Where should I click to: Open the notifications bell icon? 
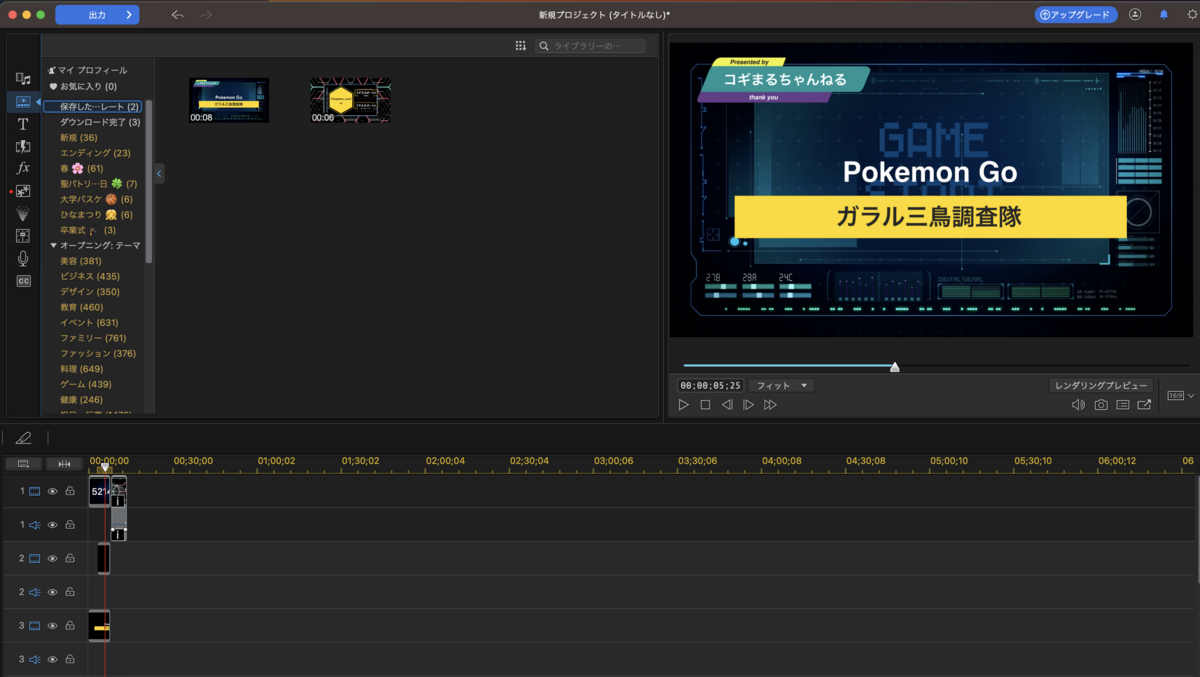click(x=1163, y=15)
